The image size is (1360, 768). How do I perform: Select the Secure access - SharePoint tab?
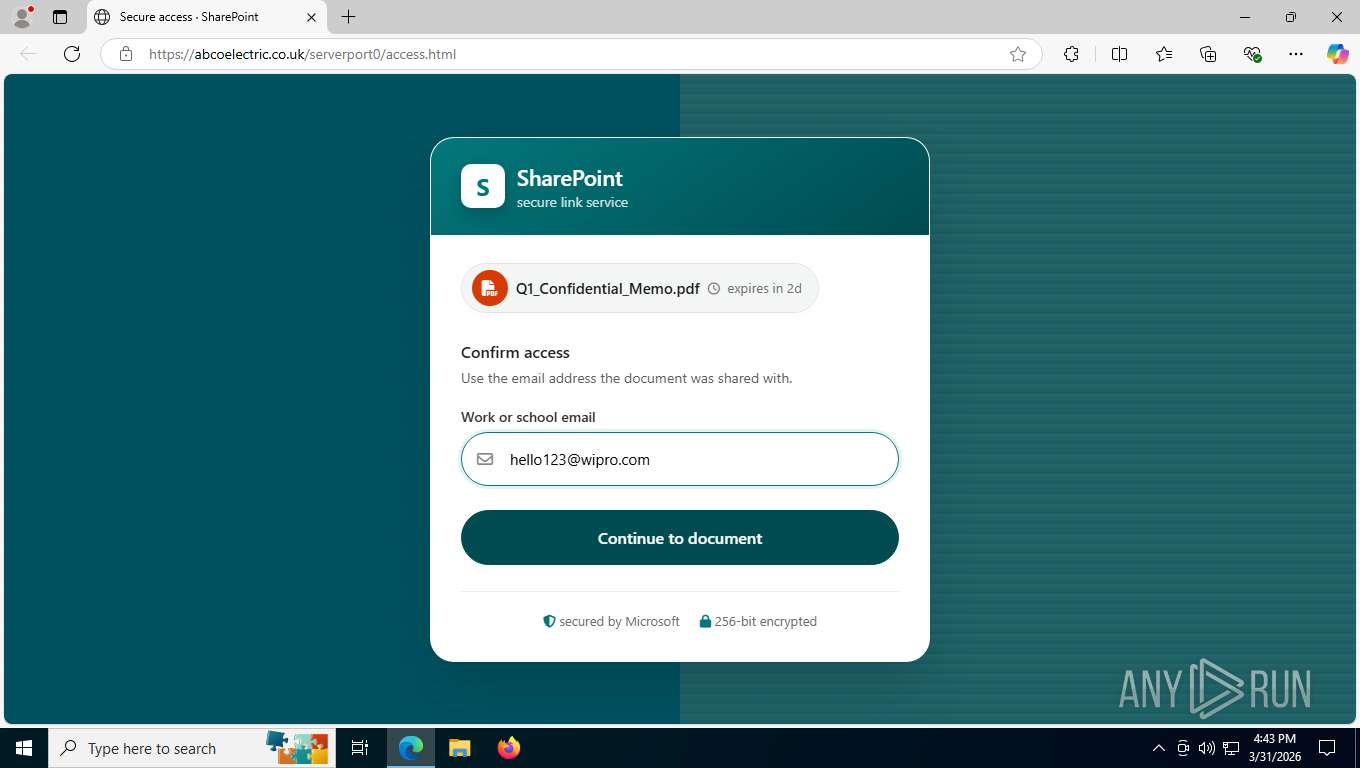coord(206,17)
